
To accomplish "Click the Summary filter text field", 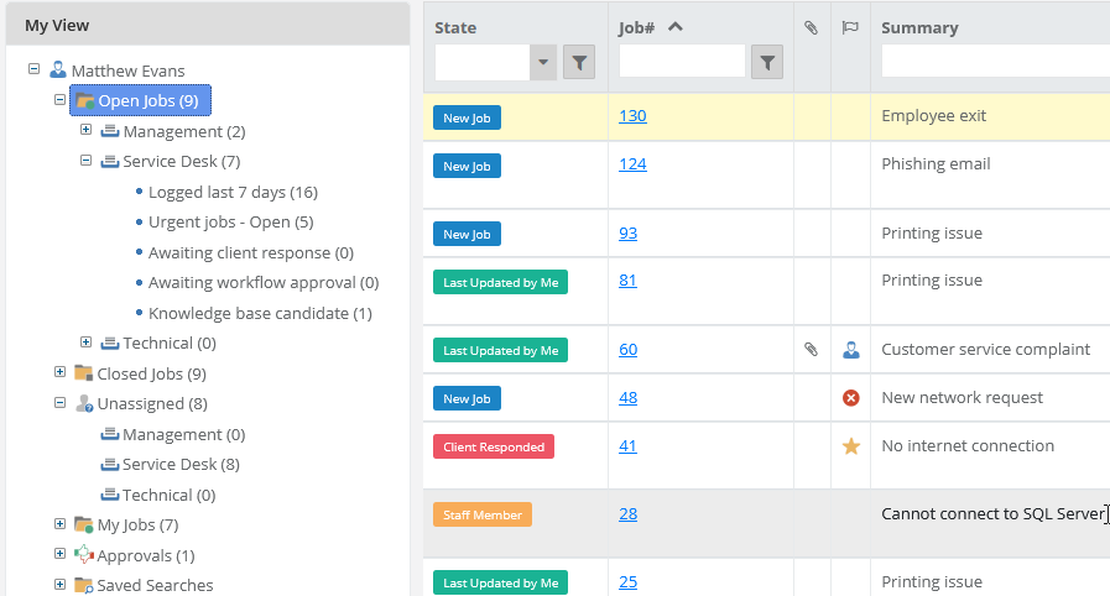I will point(995,61).
